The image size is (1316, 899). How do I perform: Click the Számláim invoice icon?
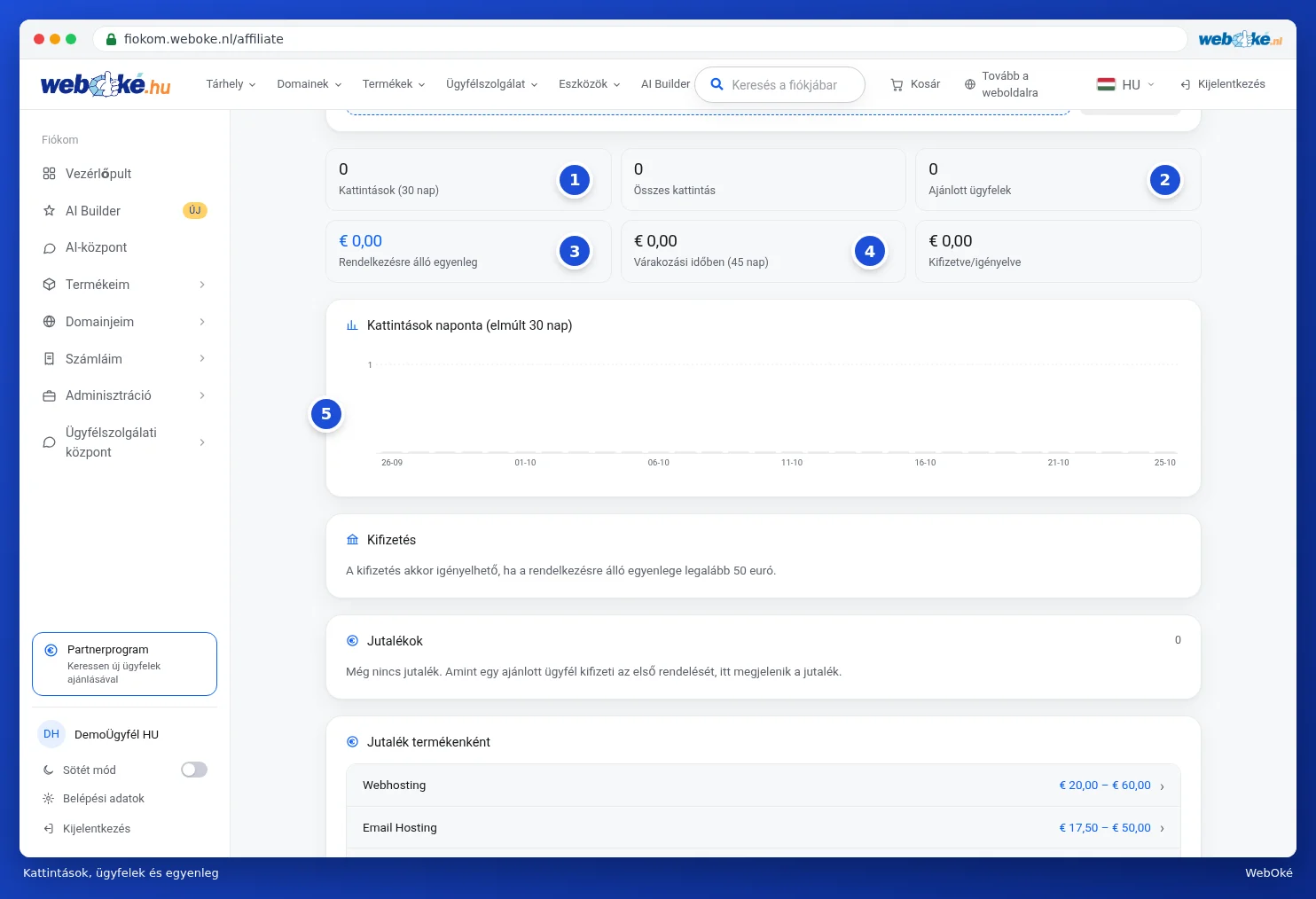pos(50,359)
